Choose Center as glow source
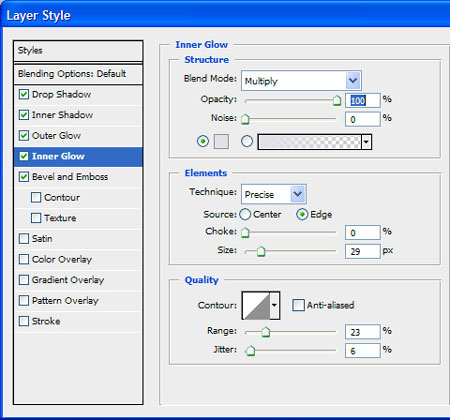This screenshot has width=450, height=420. (x=245, y=214)
